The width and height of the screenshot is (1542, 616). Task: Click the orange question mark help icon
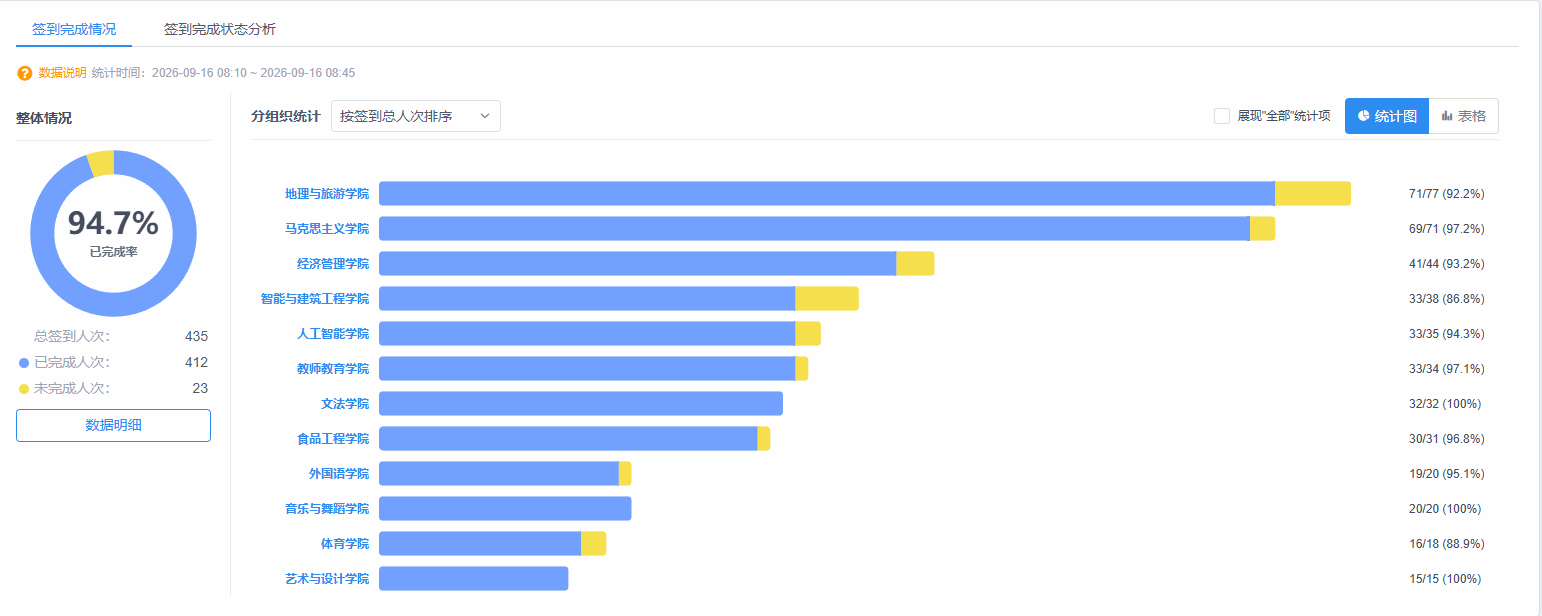tap(25, 73)
